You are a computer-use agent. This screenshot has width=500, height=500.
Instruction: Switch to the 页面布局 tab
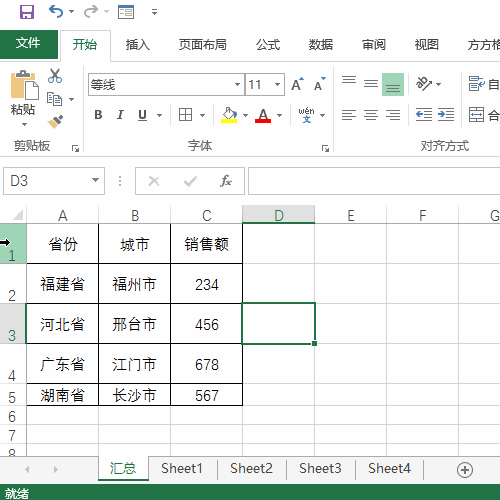202,45
